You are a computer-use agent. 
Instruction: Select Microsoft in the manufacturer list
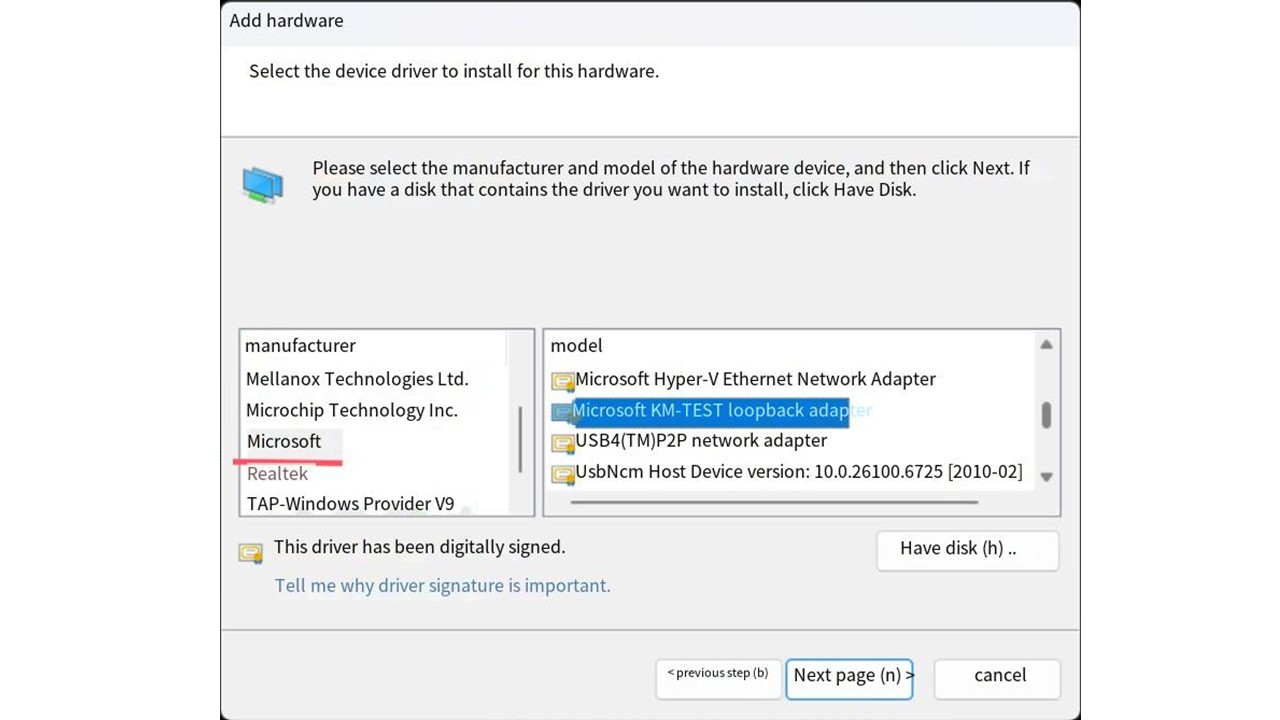pos(284,441)
